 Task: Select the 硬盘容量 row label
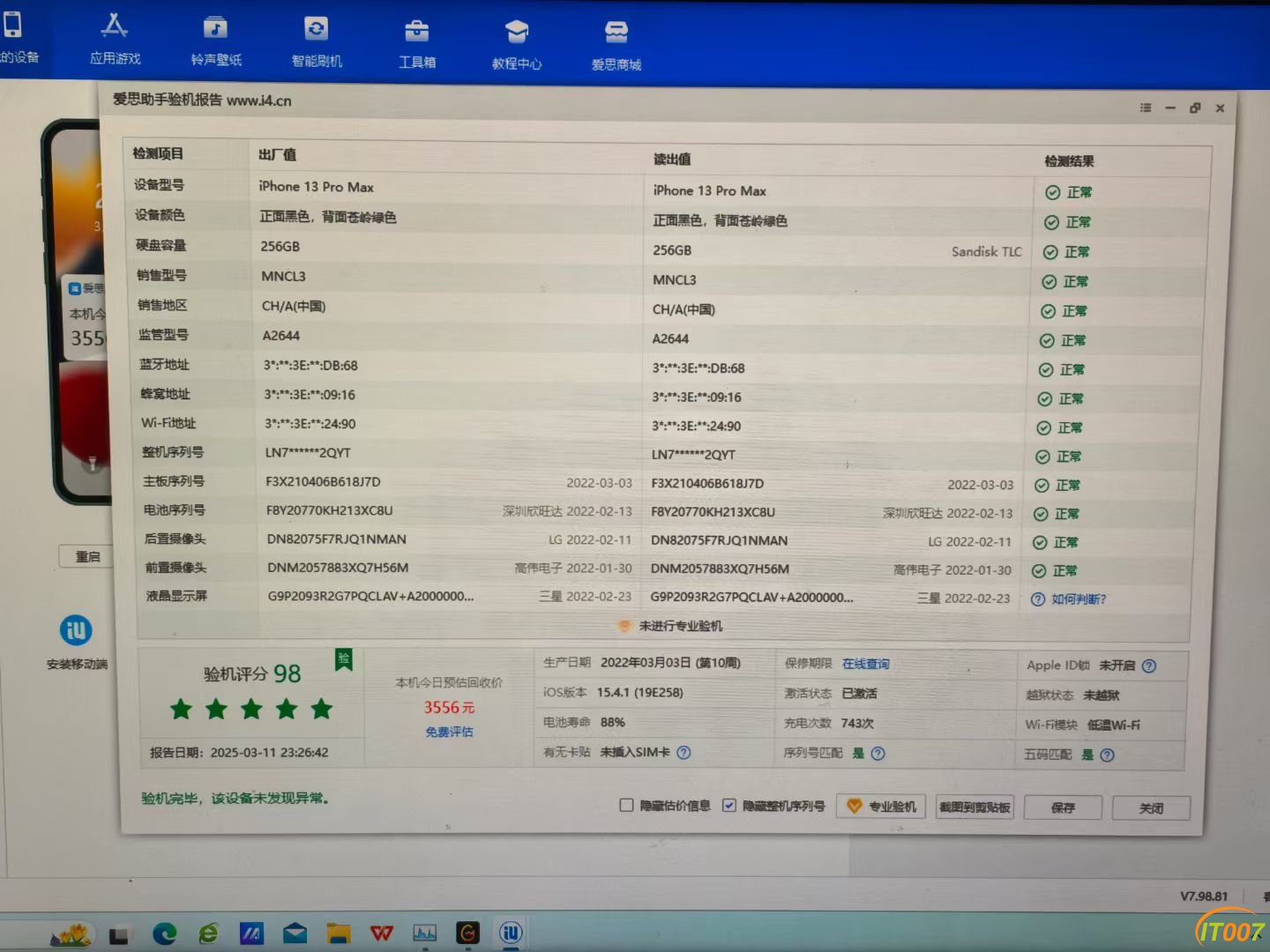click(x=161, y=245)
